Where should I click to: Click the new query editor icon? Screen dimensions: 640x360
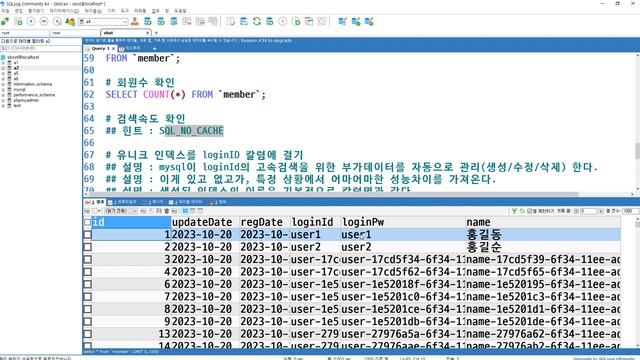[x=18, y=22]
